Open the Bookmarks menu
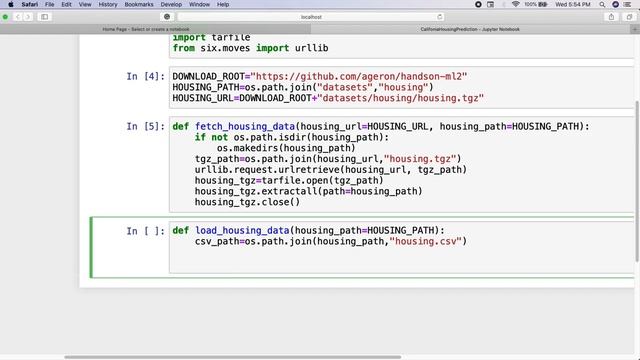The width and height of the screenshot is (640, 360). point(139,4)
